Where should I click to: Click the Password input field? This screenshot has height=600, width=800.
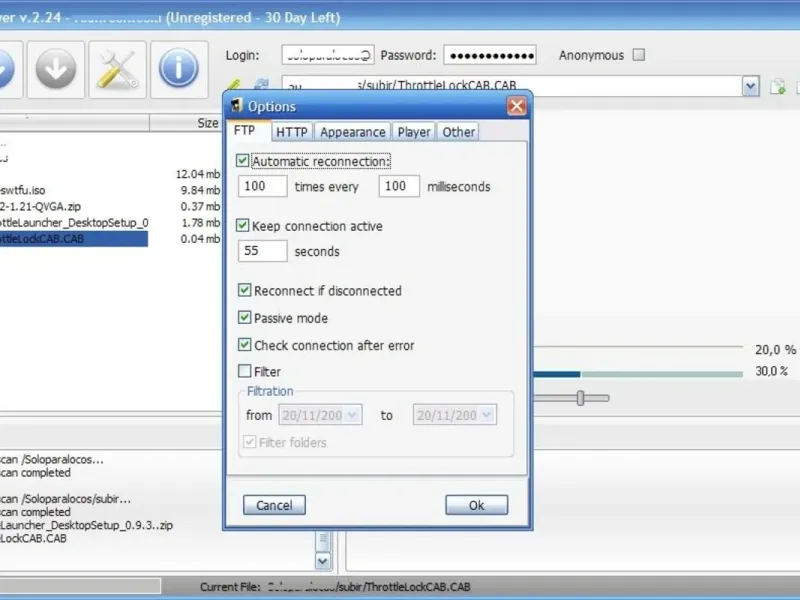[490, 55]
